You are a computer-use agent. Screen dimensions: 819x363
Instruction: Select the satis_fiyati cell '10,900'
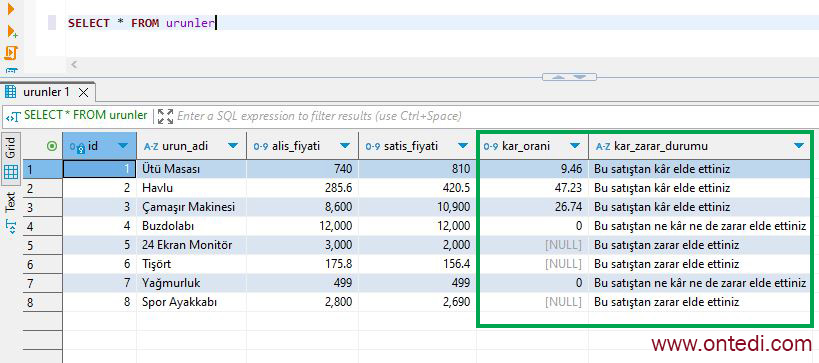tap(418, 207)
